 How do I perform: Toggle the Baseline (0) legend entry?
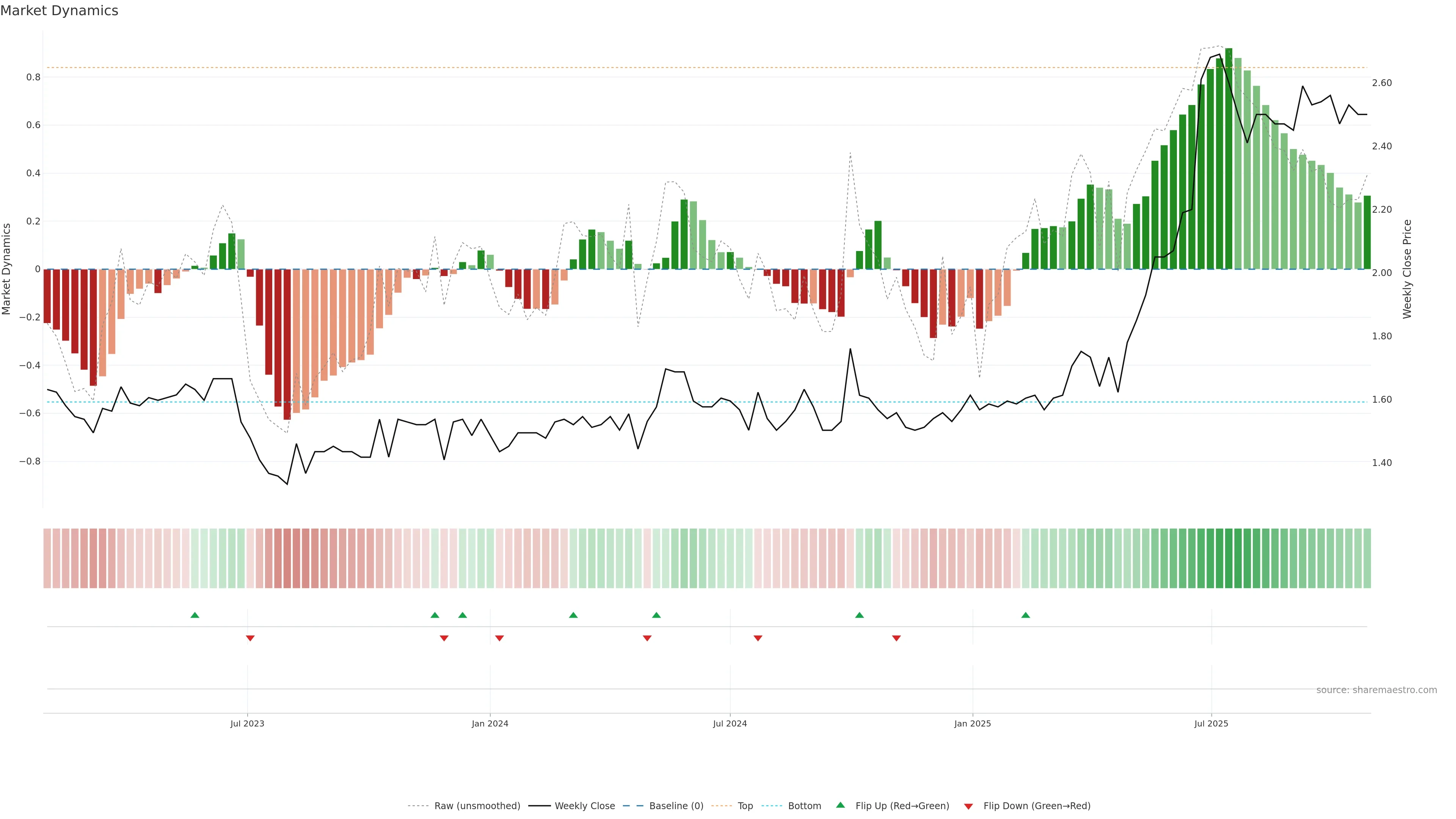(x=676, y=806)
